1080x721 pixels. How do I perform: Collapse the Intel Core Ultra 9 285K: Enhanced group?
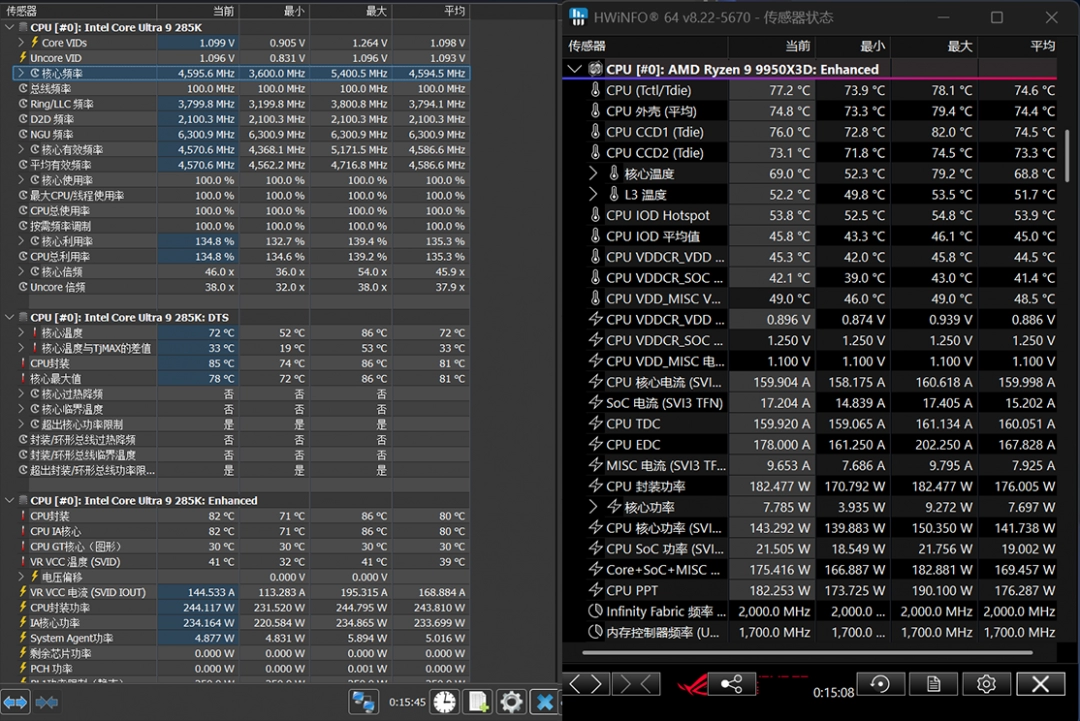(x=10, y=501)
